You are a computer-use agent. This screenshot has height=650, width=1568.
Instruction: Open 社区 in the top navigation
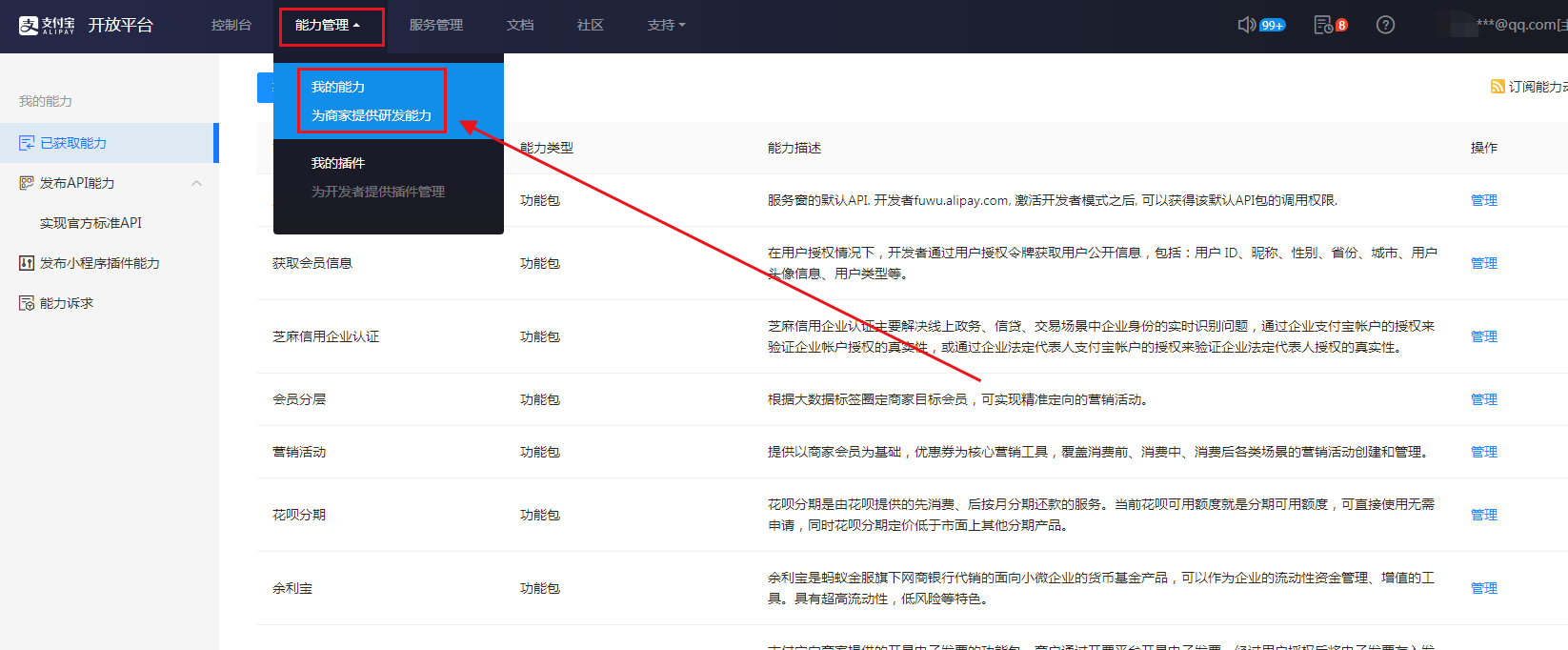pos(591,26)
